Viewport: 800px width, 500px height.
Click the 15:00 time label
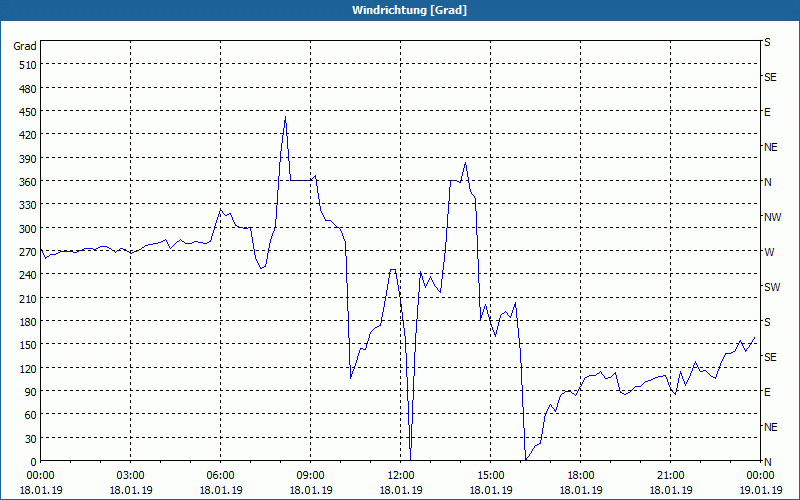pos(491,476)
